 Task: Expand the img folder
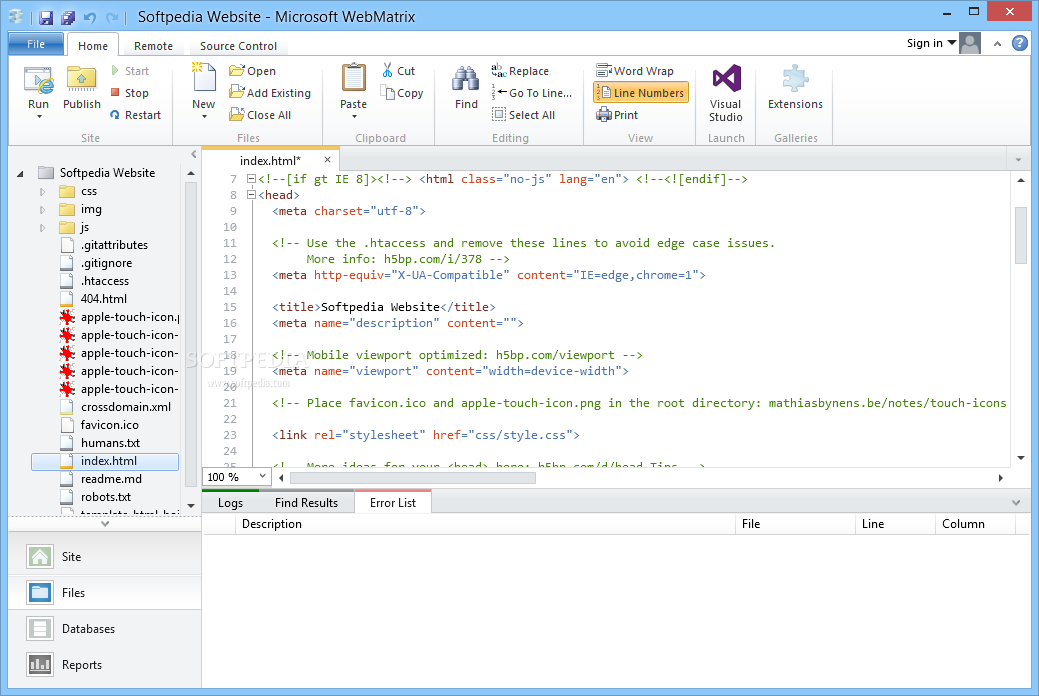point(42,209)
